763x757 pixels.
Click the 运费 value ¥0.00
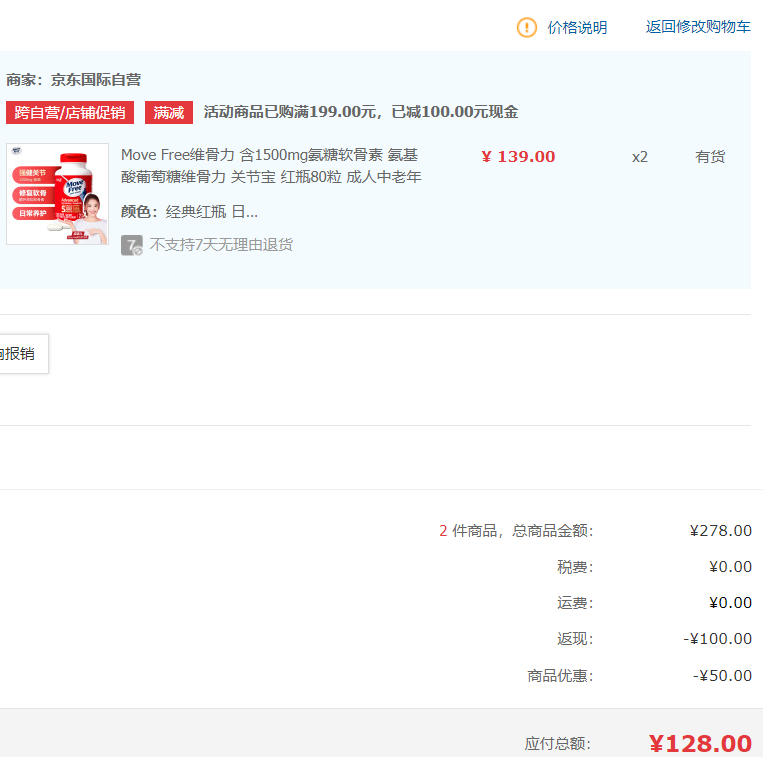tap(730, 603)
